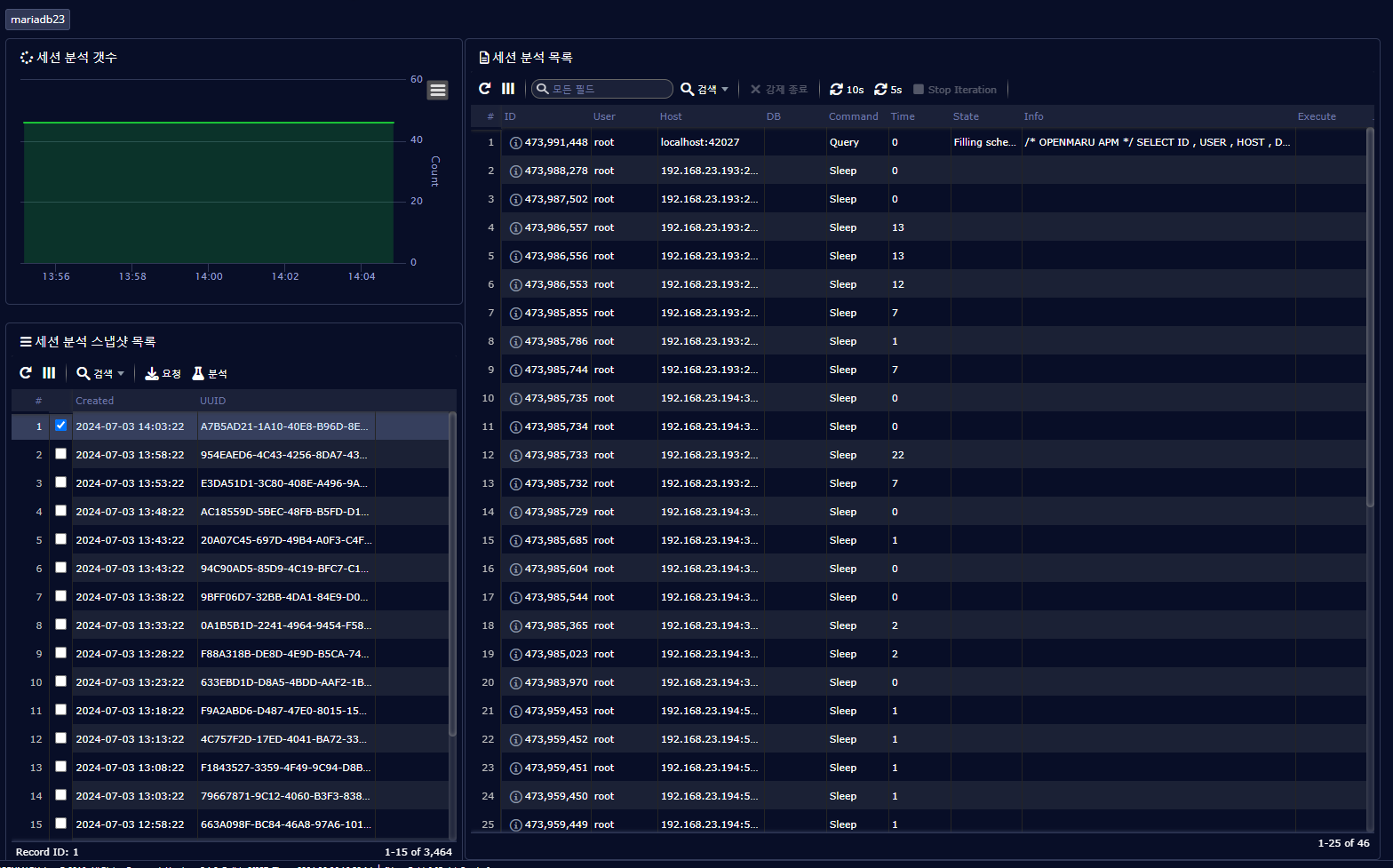Refresh the snapshot list grid
Screen dimensions: 1393x868
click(26, 373)
